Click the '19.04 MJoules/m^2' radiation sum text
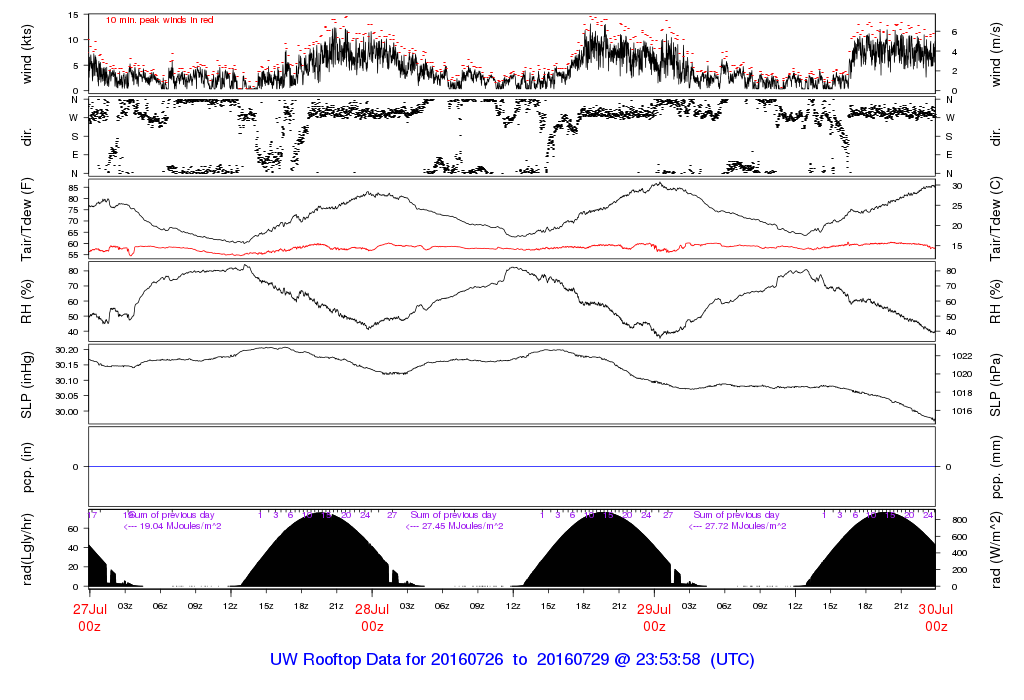This screenshot has height=700, width=1024. (172, 526)
